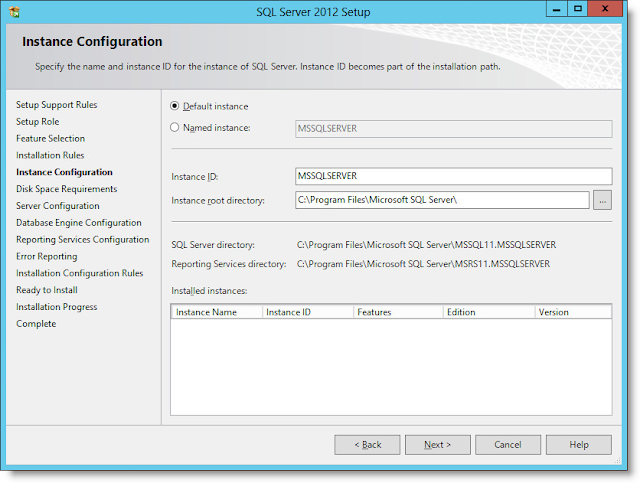Viewport: 640px width, 483px height.
Task: Sort by Version column header
Action: tap(573, 312)
